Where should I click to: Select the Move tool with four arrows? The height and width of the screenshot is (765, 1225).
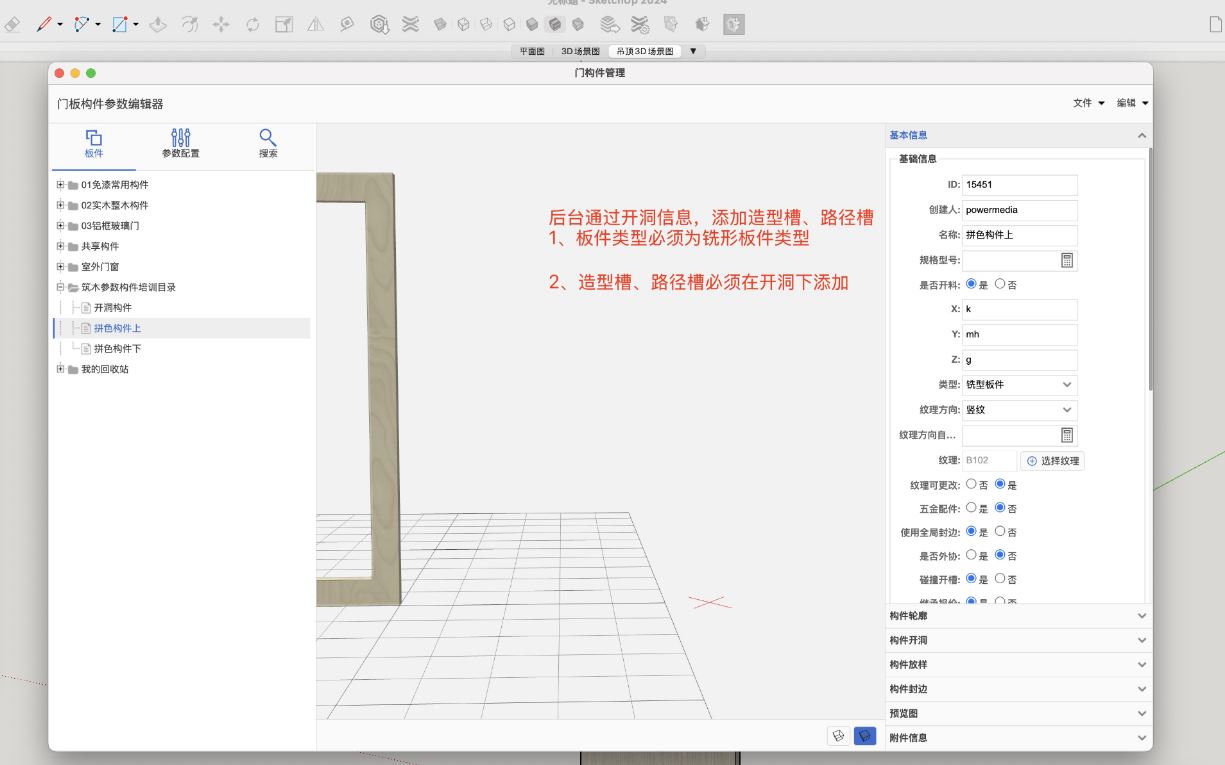point(221,24)
